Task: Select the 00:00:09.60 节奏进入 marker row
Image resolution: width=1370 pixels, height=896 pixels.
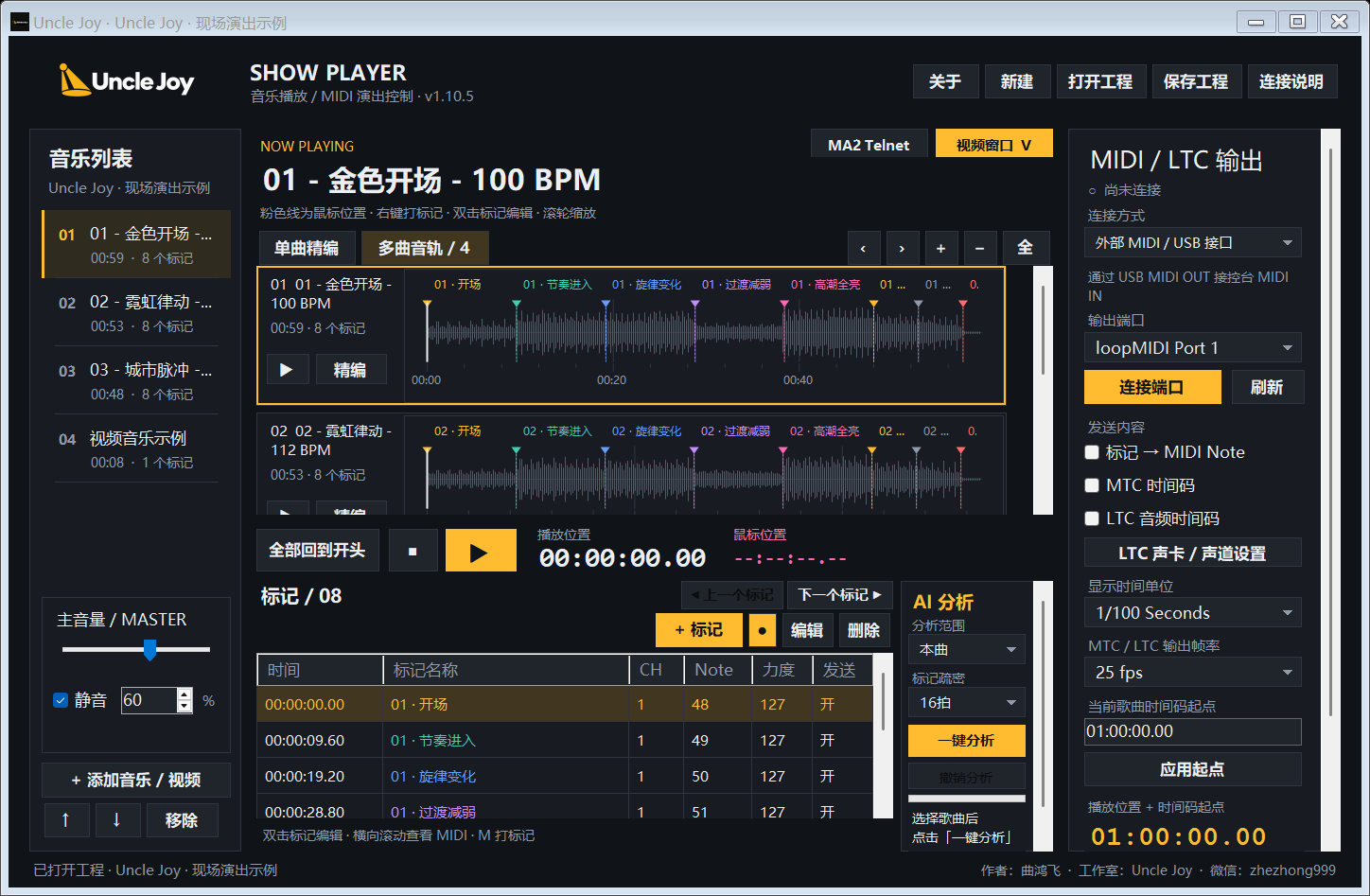Action: click(565, 740)
